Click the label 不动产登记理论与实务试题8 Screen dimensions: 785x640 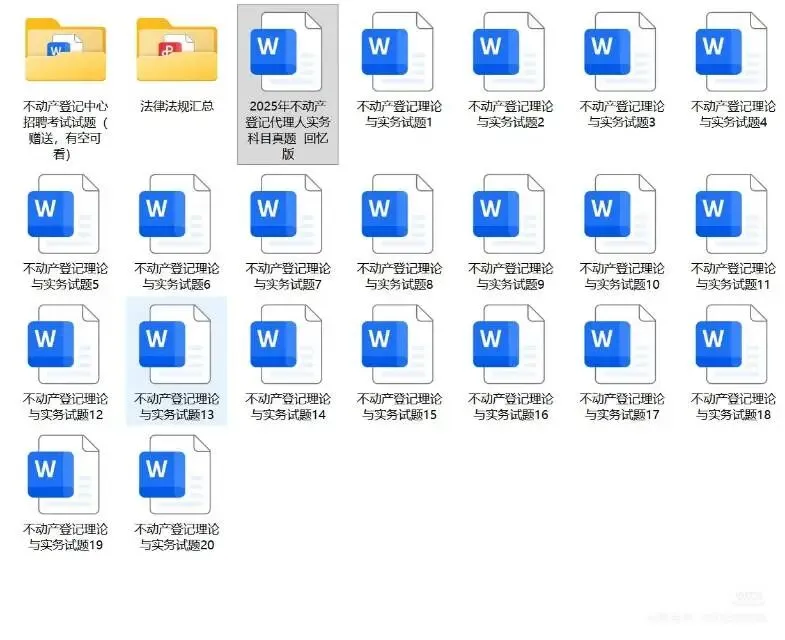click(399, 276)
